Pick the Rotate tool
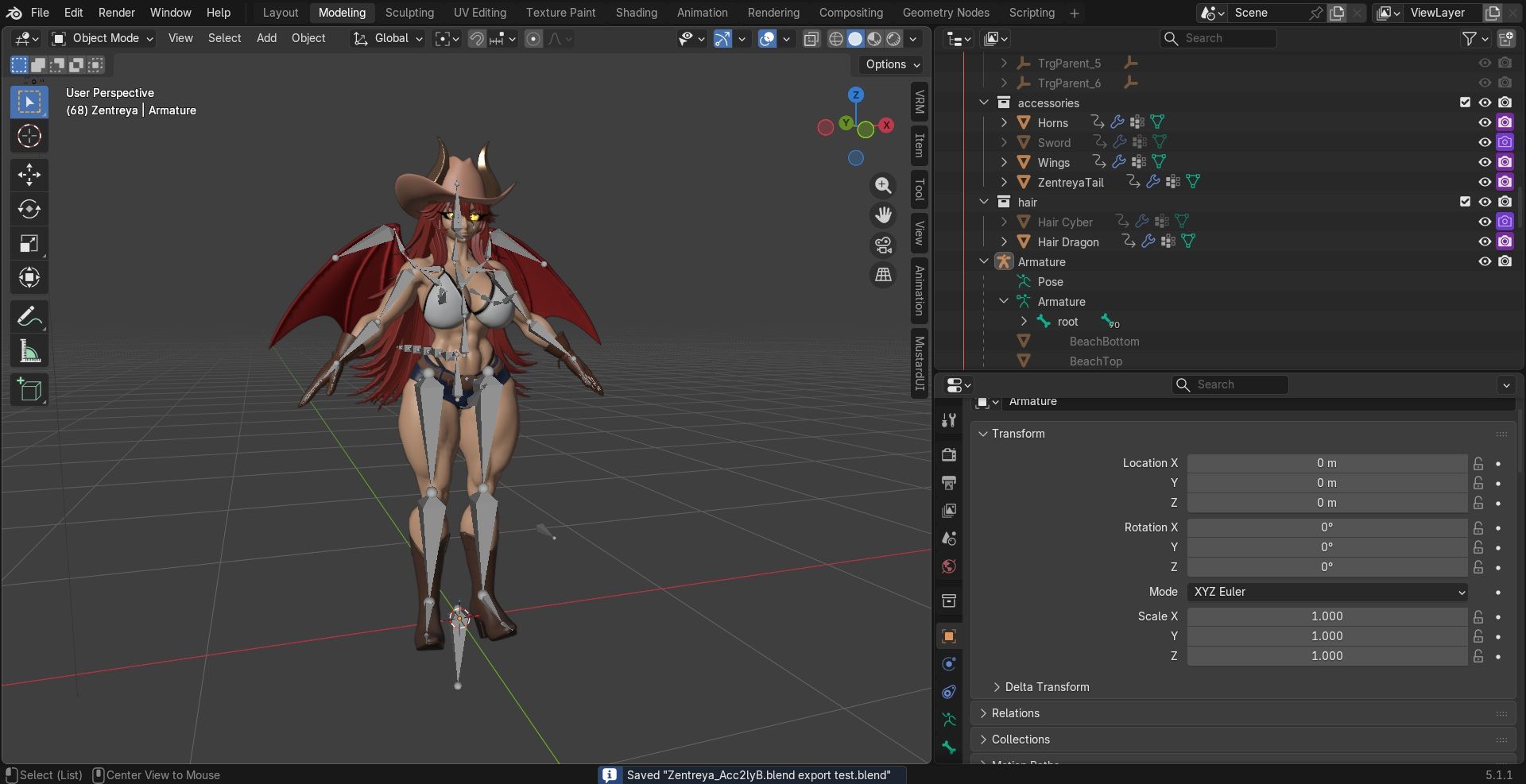1526x784 pixels. 29,209
